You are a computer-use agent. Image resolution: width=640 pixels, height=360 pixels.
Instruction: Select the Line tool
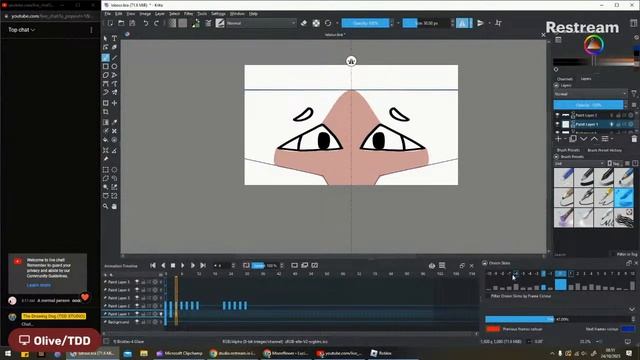pos(114,58)
